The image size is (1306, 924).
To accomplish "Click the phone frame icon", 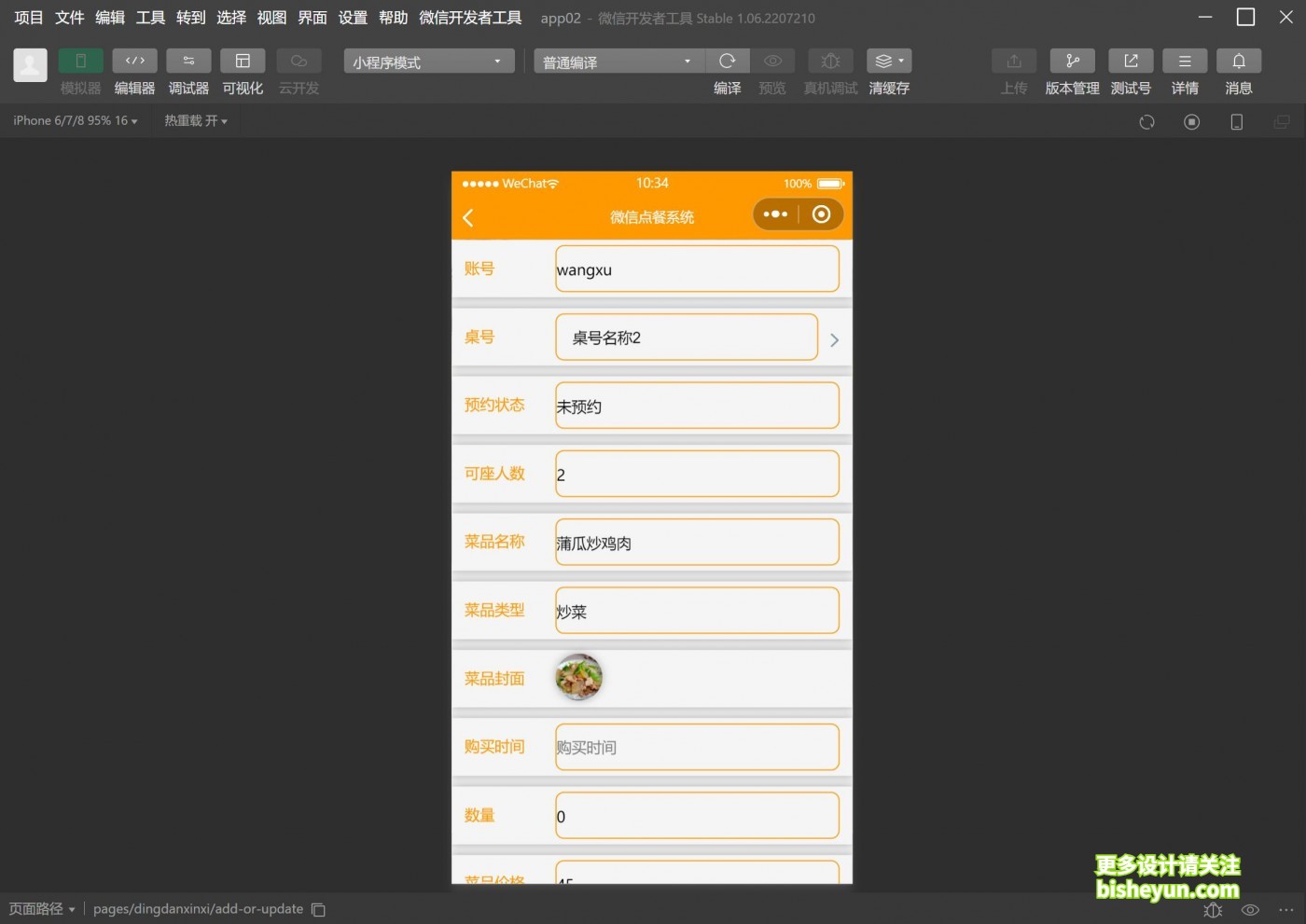I will [1237, 122].
